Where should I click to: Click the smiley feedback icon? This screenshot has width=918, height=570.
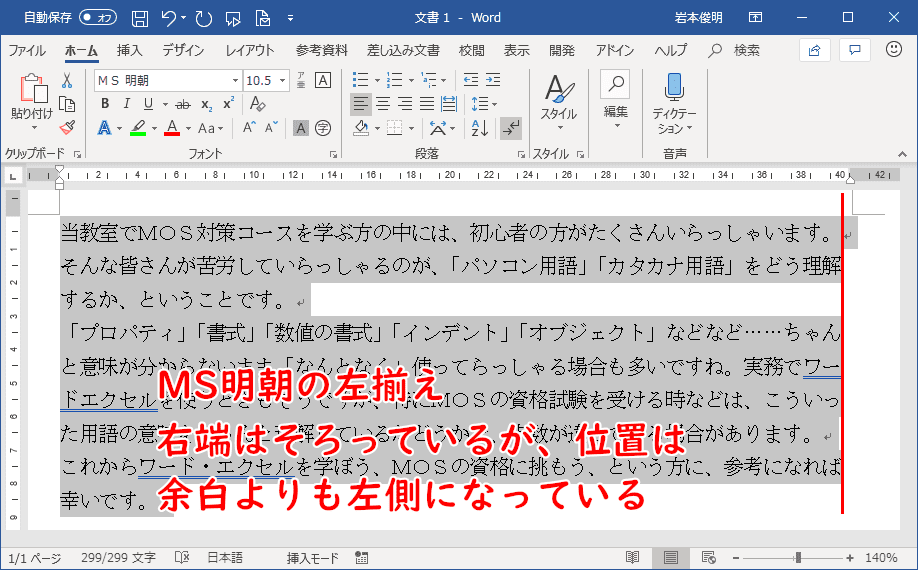[893, 50]
